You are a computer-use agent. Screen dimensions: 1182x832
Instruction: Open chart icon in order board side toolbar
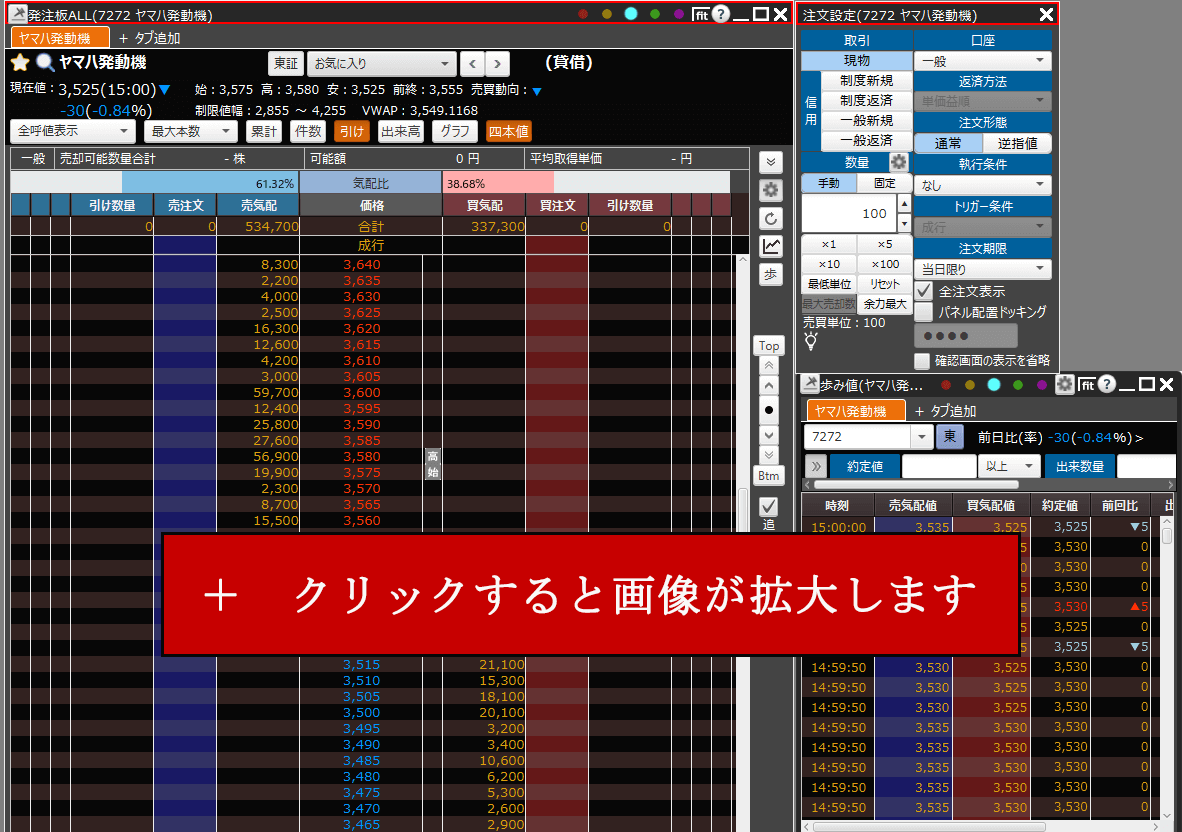770,246
